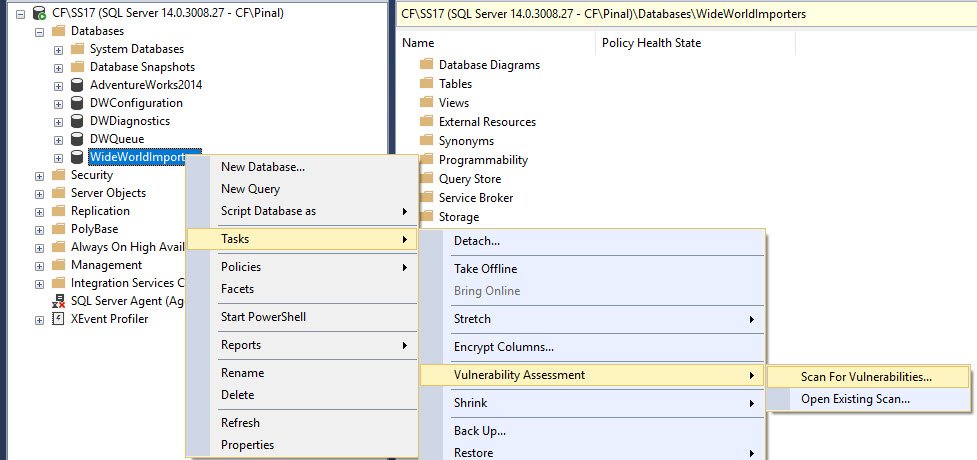Collapse the CF\SS17 server node
This screenshot has width=977, height=460.
(21, 13)
